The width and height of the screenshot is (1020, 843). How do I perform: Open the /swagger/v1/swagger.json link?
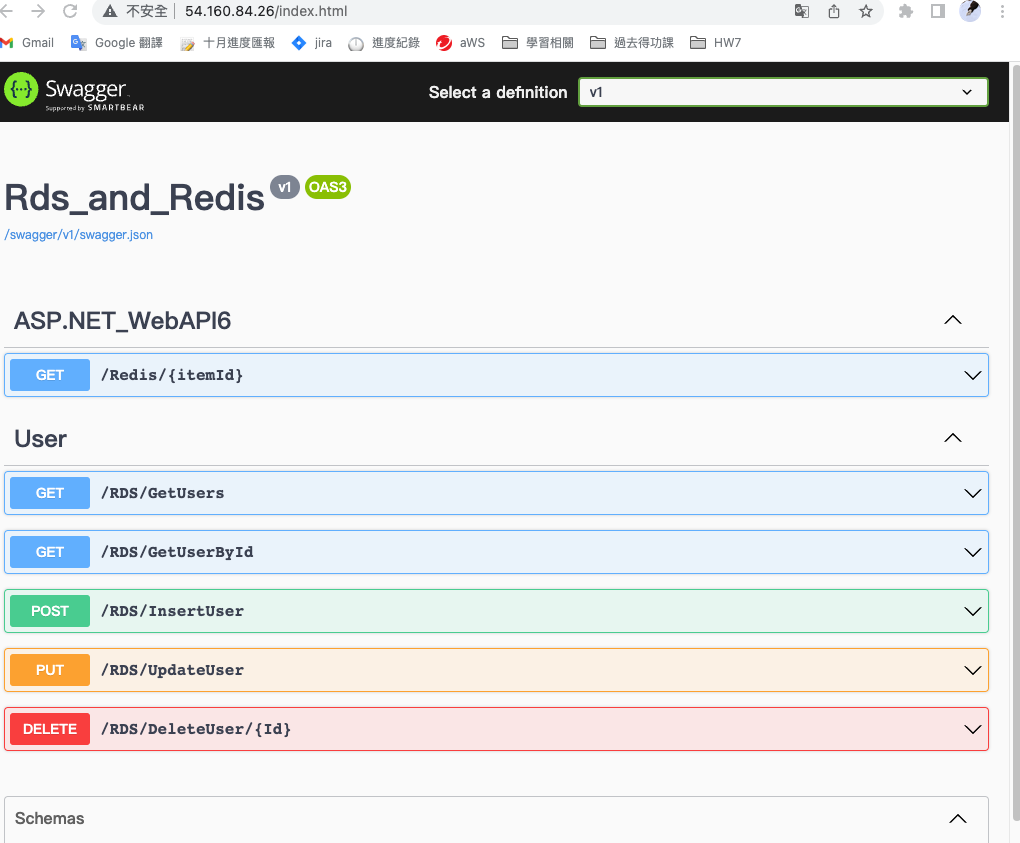(77, 234)
